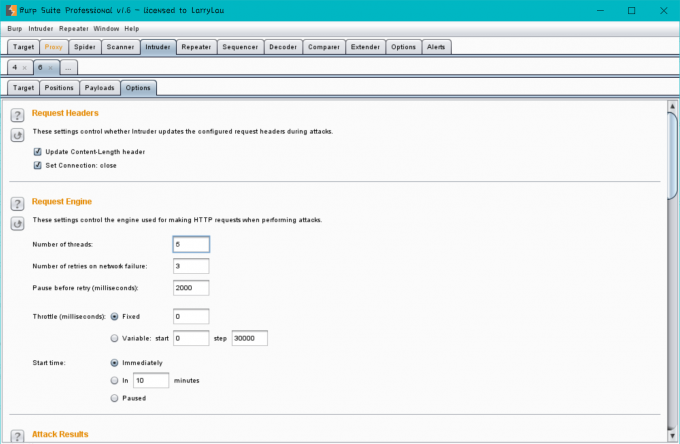Switch to the Comparer tab

click(x=324, y=47)
